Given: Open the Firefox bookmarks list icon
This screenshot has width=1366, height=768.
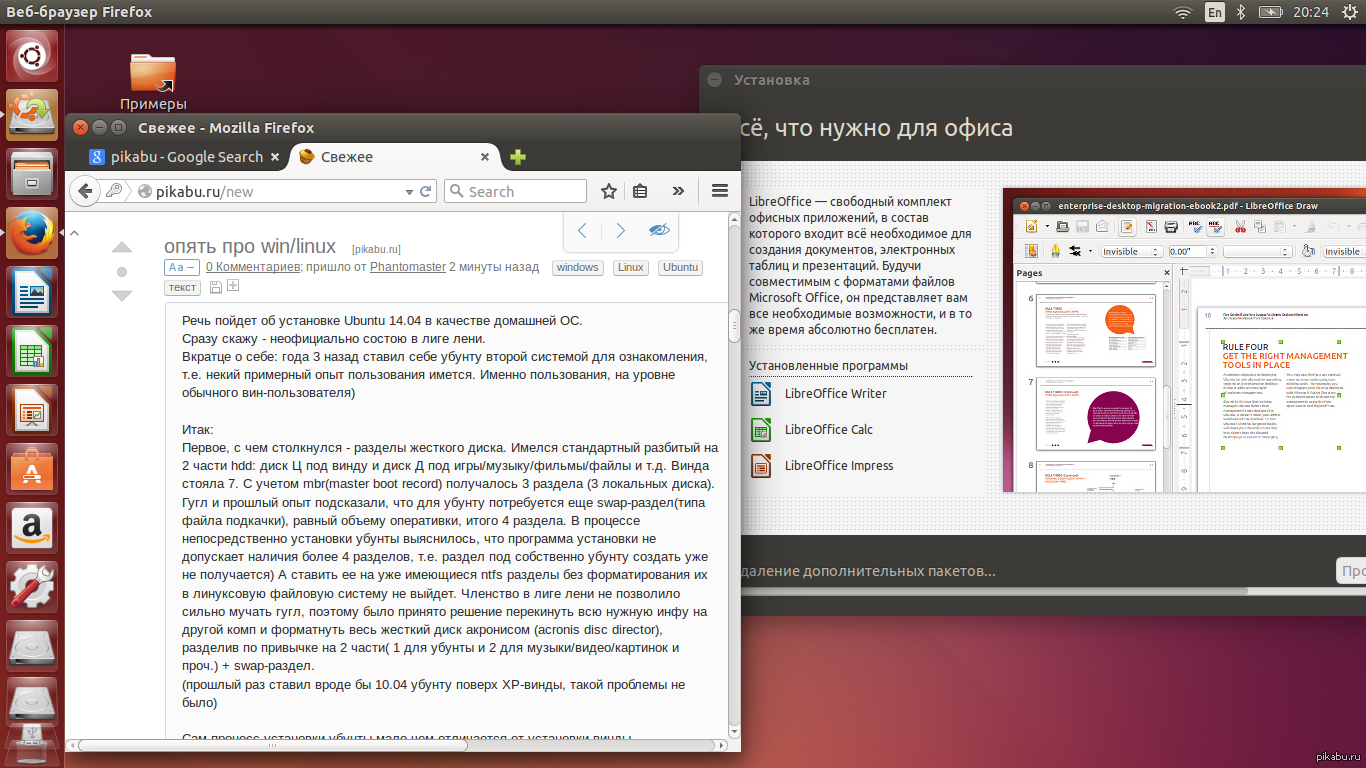Looking at the screenshot, I should pyautogui.click(x=641, y=191).
